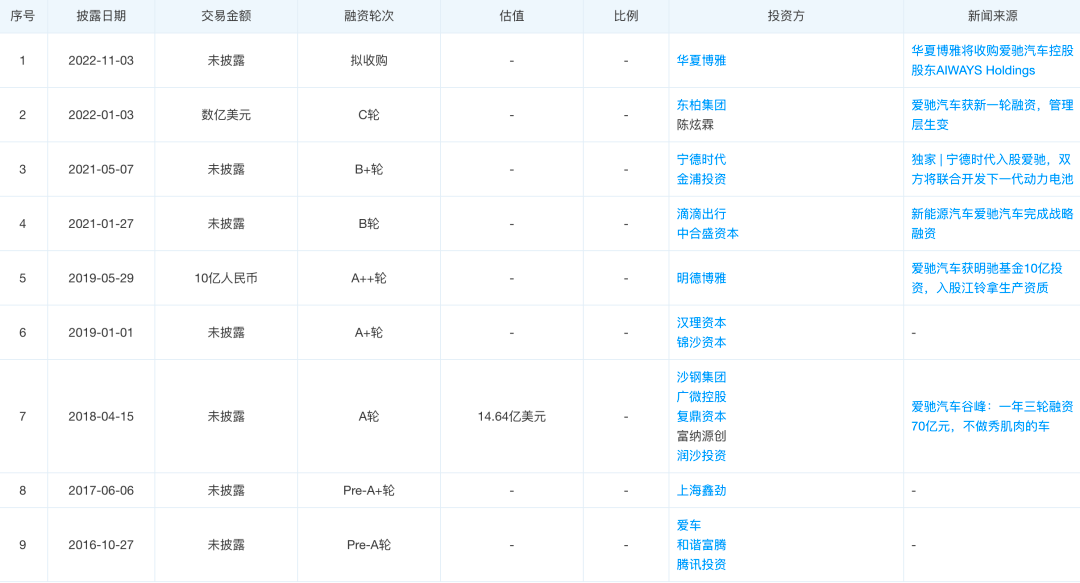Select column header 交易金额
Image resolution: width=1080 pixels, height=583 pixels.
click(226, 16)
